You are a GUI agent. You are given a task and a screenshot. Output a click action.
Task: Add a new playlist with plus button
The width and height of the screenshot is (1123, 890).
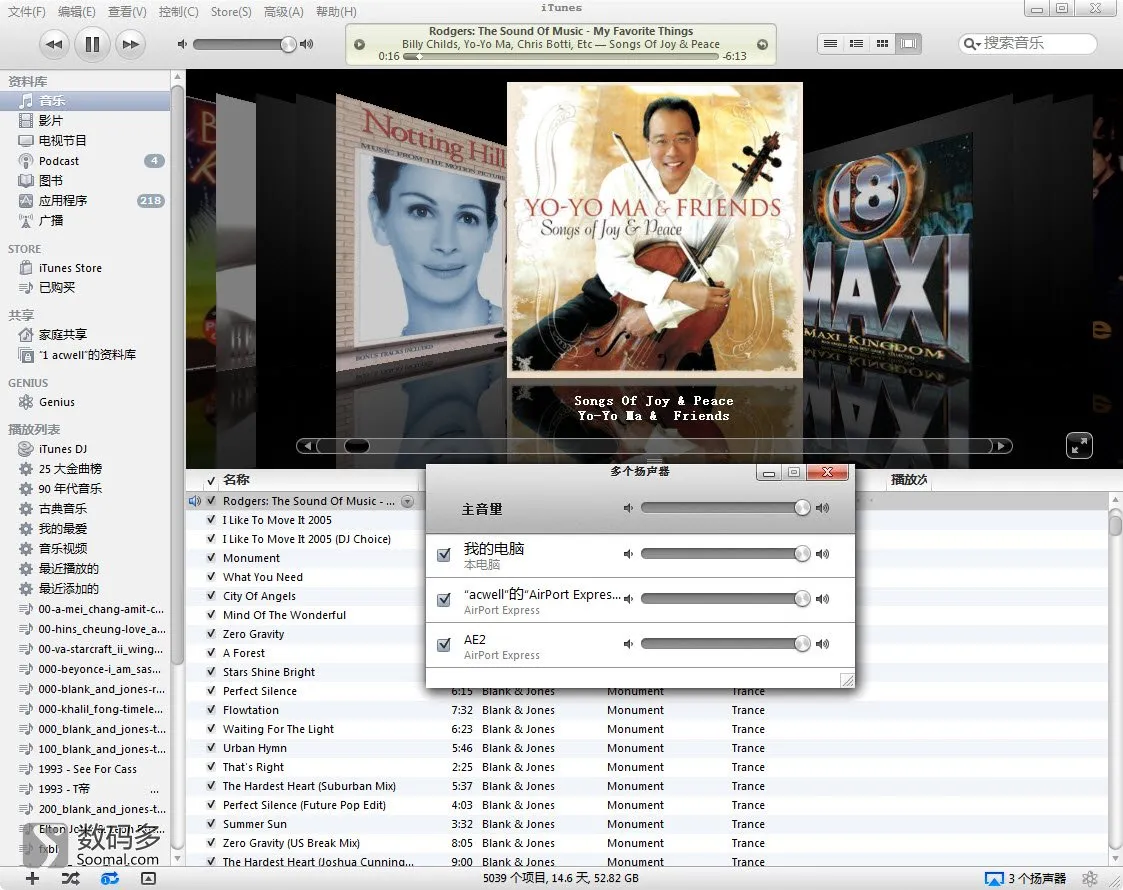(32, 878)
